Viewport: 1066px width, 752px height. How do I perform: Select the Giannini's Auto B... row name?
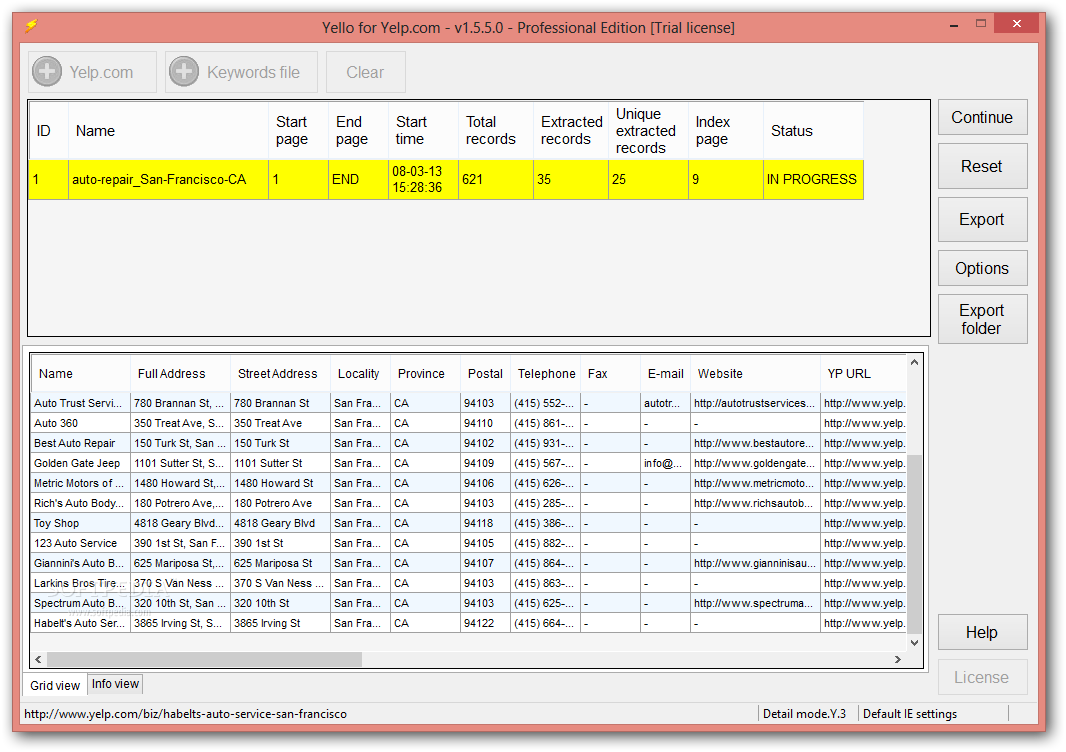point(80,564)
